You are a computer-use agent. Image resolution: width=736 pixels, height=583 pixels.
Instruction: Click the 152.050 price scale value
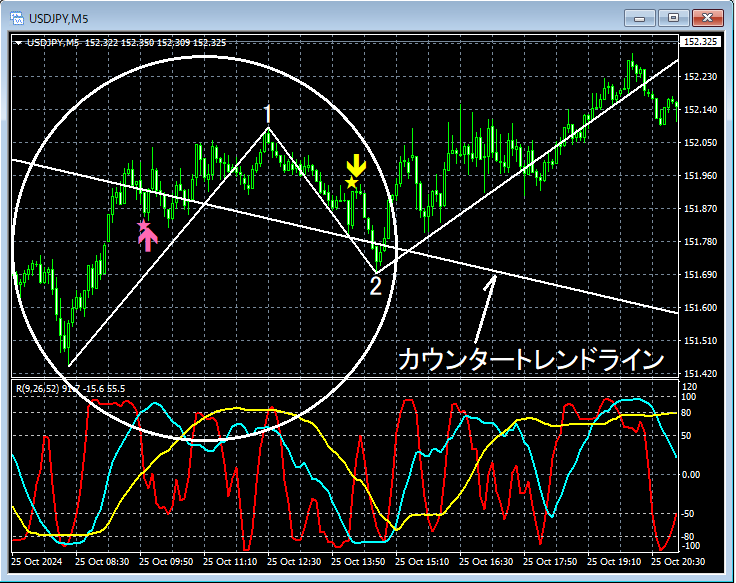700,143
